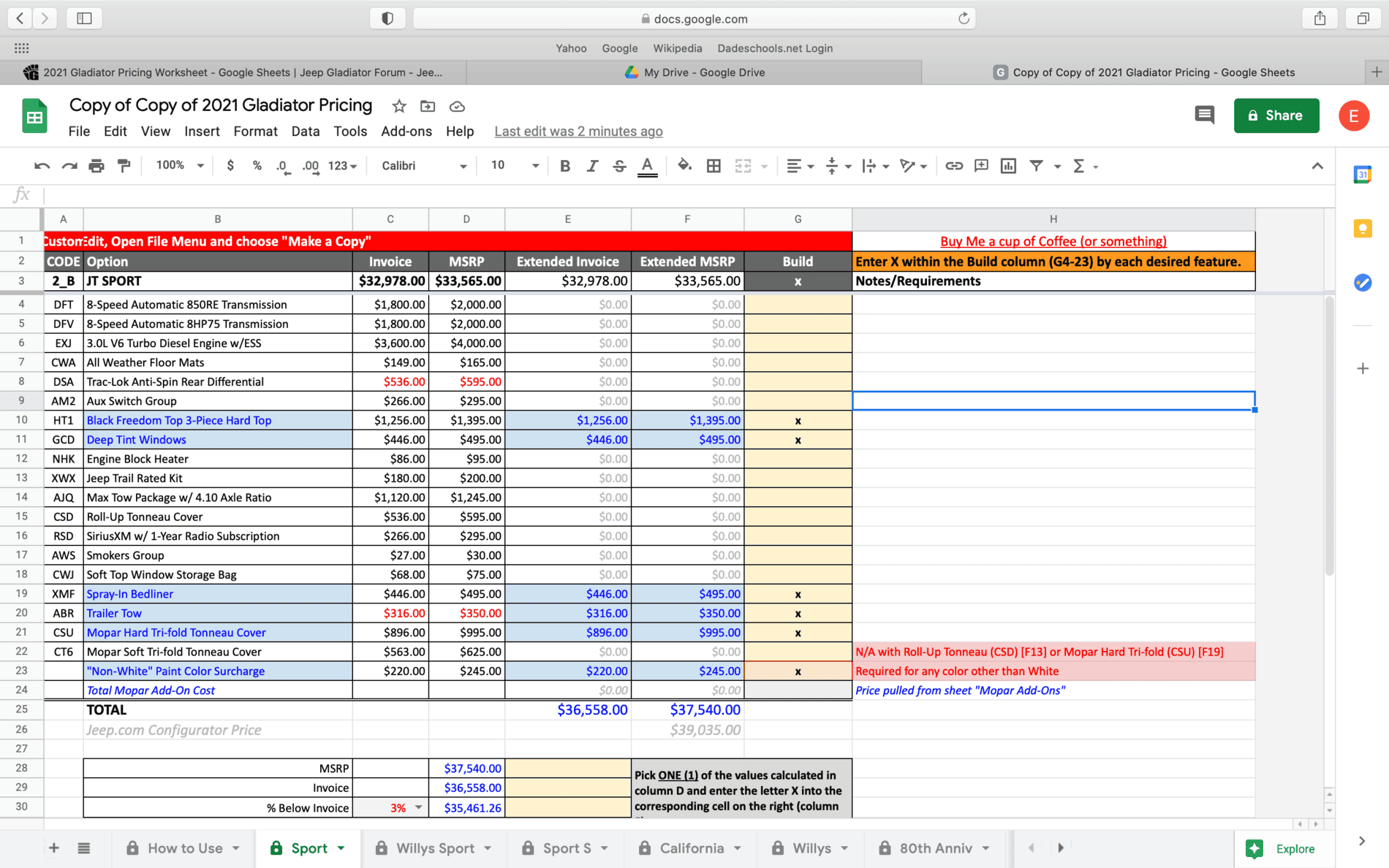Open the 123 number format dropdown

(342, 166)
